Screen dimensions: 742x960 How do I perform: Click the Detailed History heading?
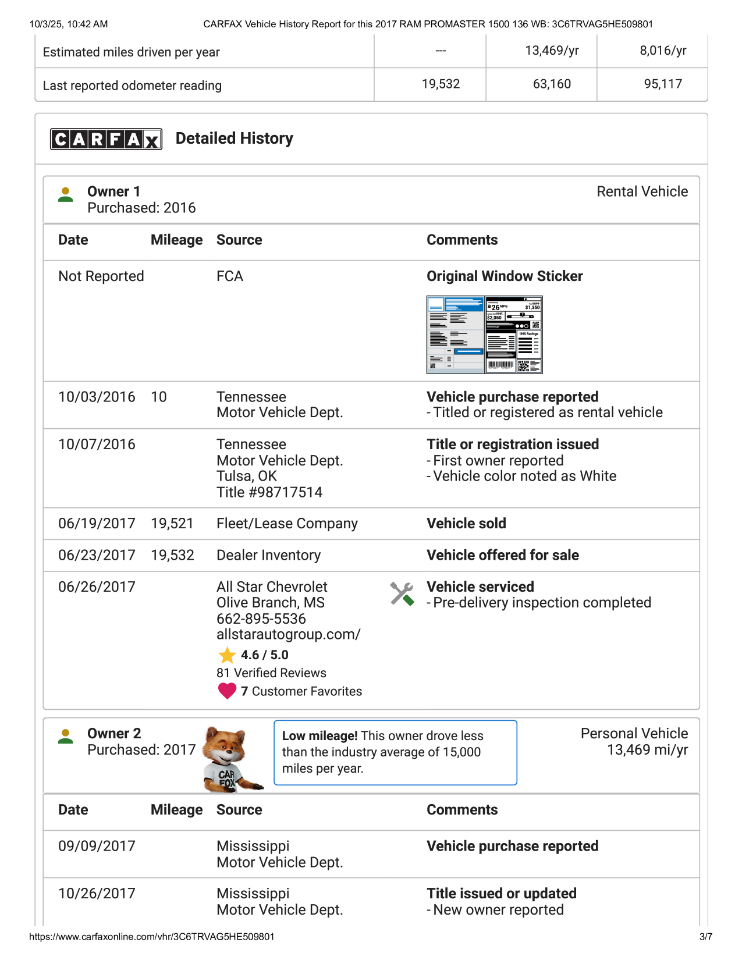(x=234, y=139)
